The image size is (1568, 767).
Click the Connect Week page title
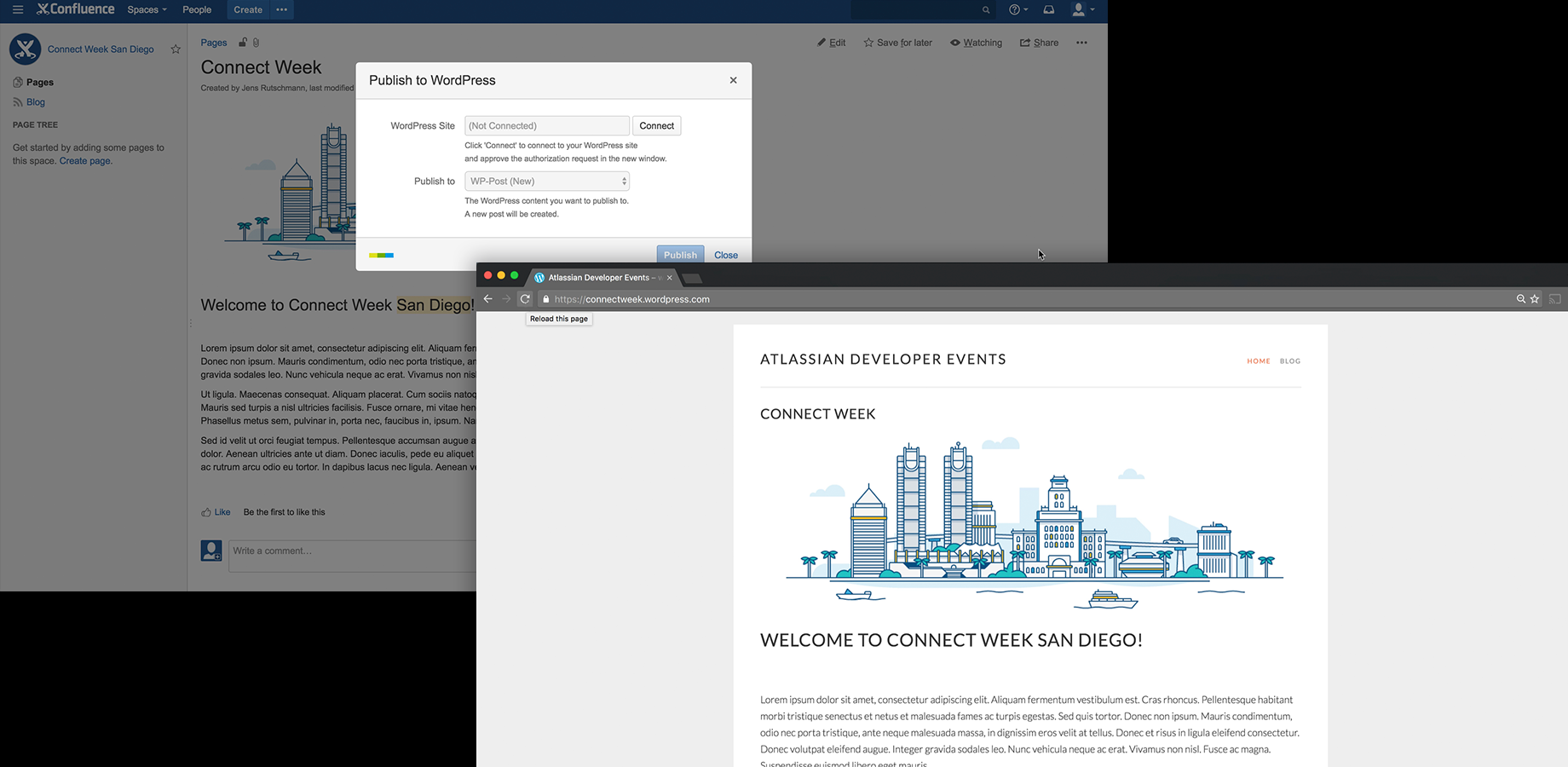click(x=261, y=67)
